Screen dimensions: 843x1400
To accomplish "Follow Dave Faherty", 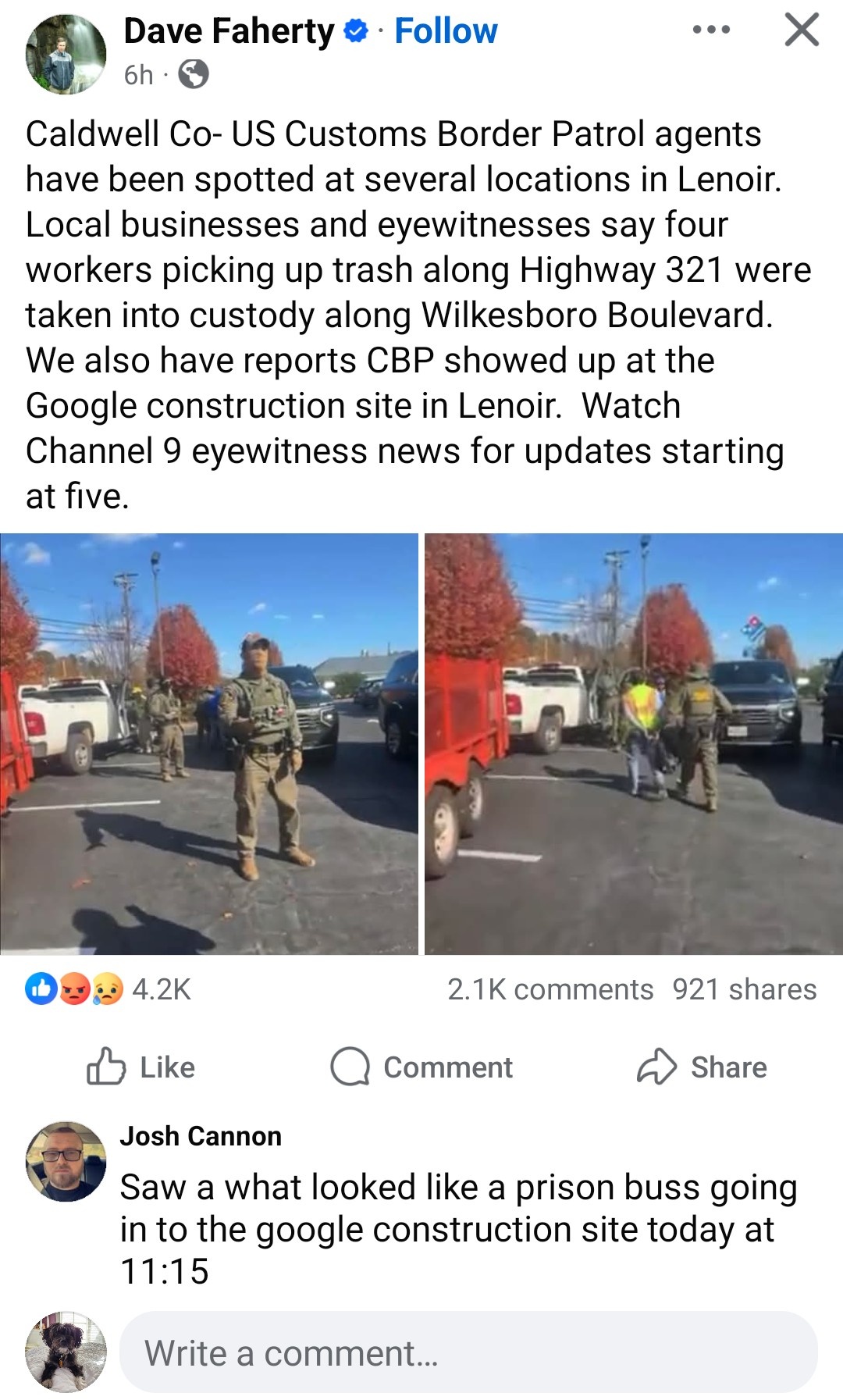I will (446, 31).
